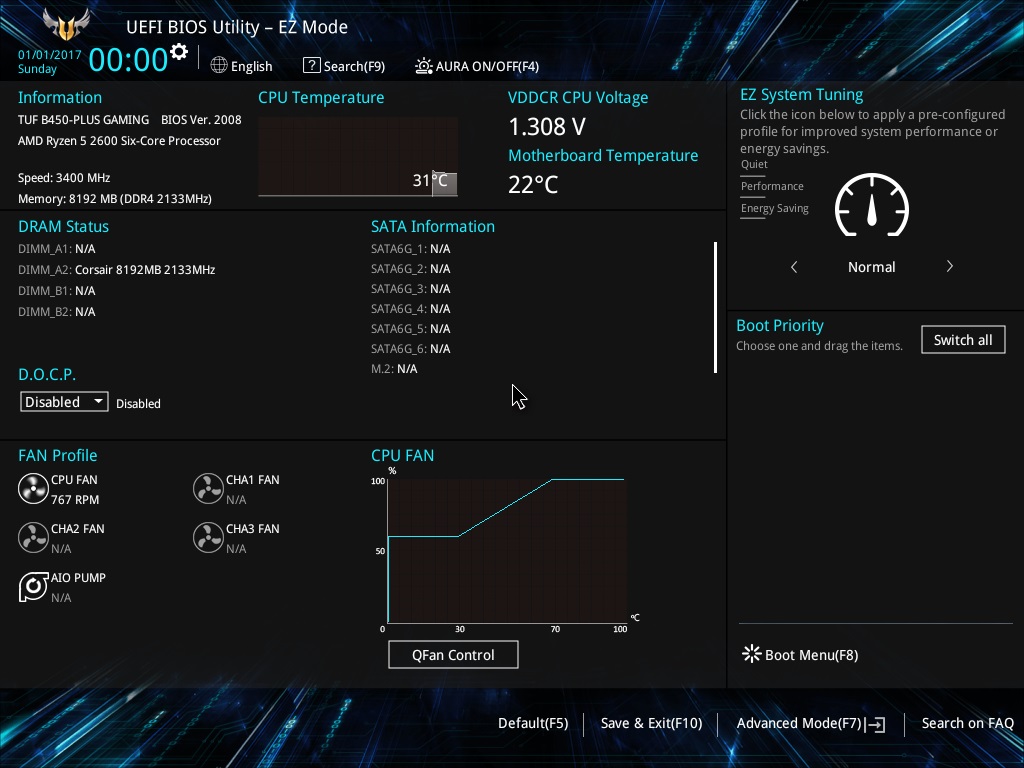Screen dimensions: 1024x768
Task: Click the Speed: 3400 MHz text
Action: pos(64,178)
